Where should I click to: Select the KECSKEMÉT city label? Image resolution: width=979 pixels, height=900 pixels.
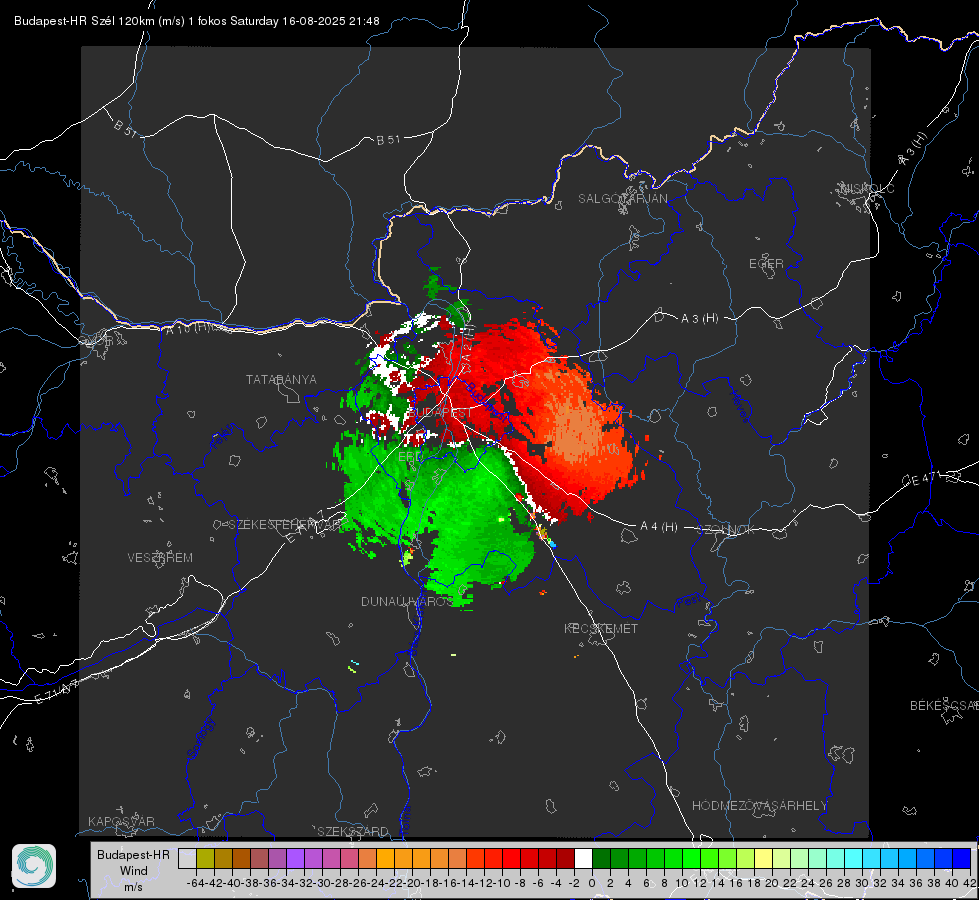point(601,628)
